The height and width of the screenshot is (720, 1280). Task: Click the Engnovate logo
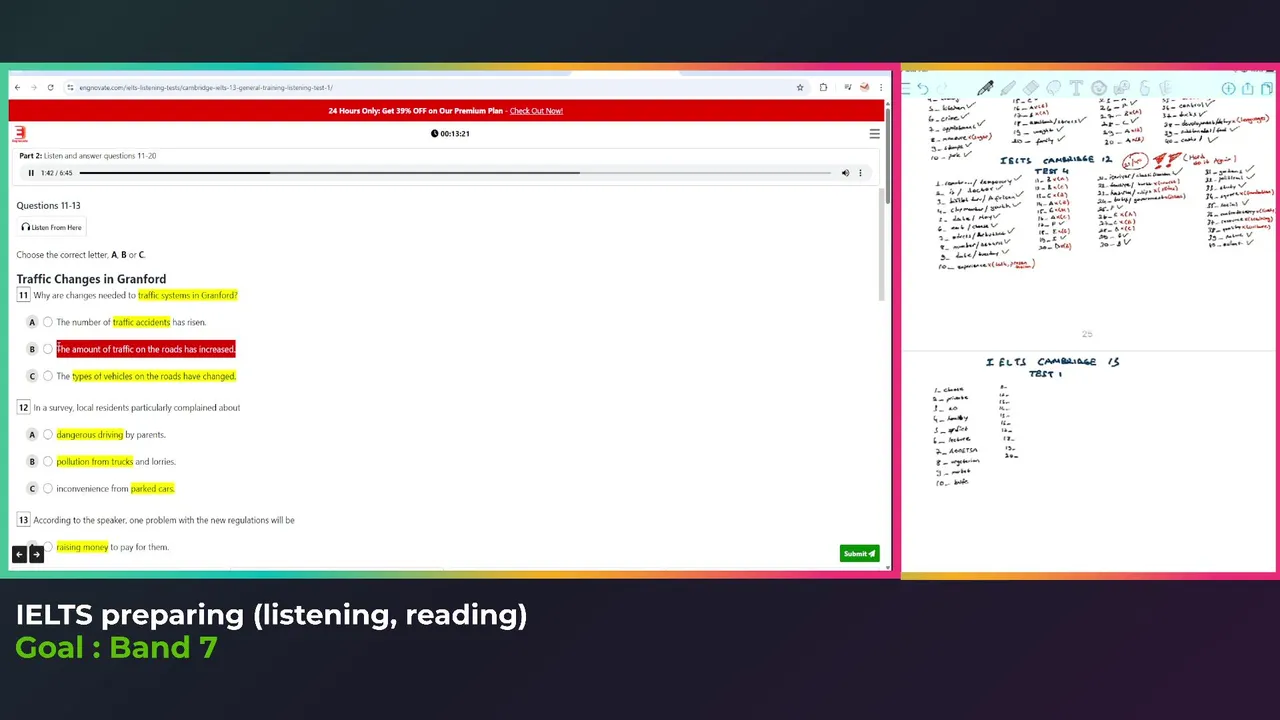pos(19,134)
